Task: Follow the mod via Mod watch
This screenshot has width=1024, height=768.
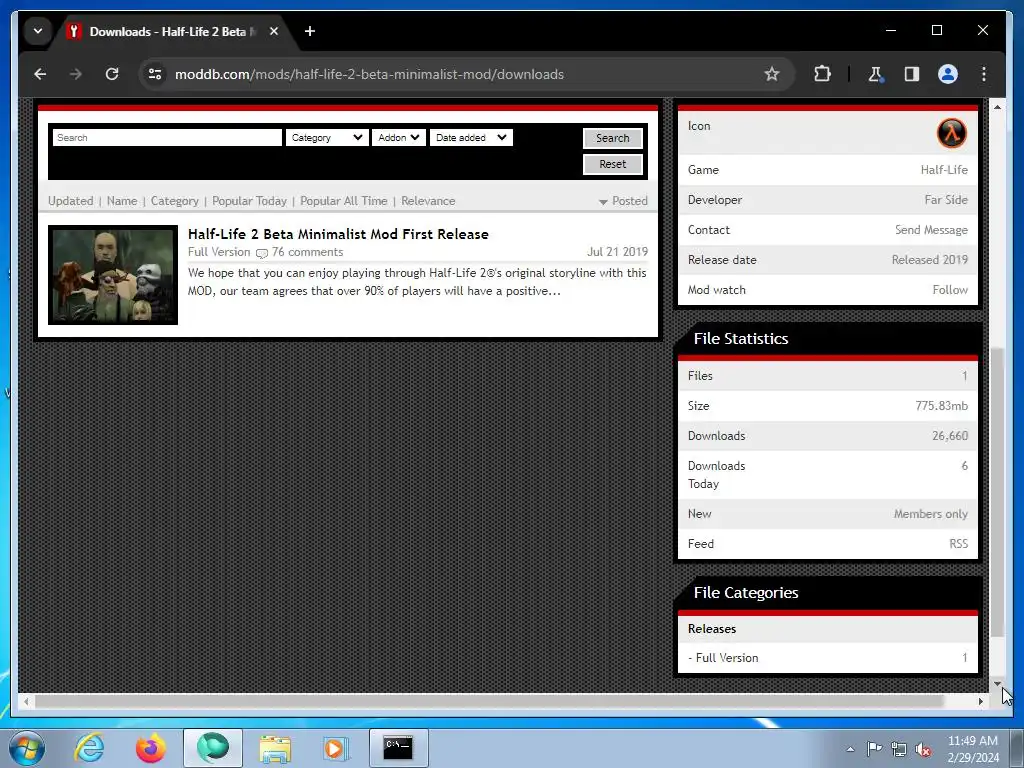Action: [x=950, y=290]
